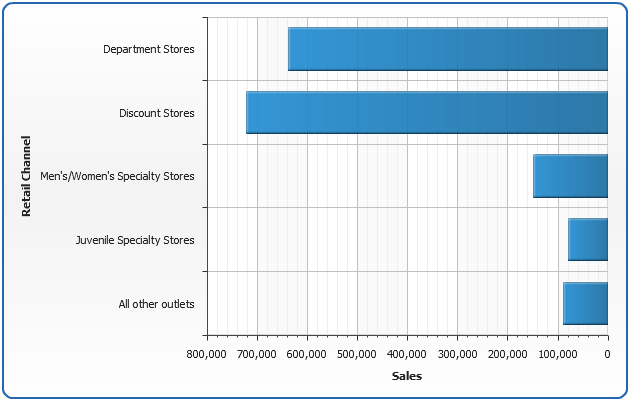Click the All other outlets label
Image resolution: width=630 pixels, height=401 pixels.
coord(154,303)
